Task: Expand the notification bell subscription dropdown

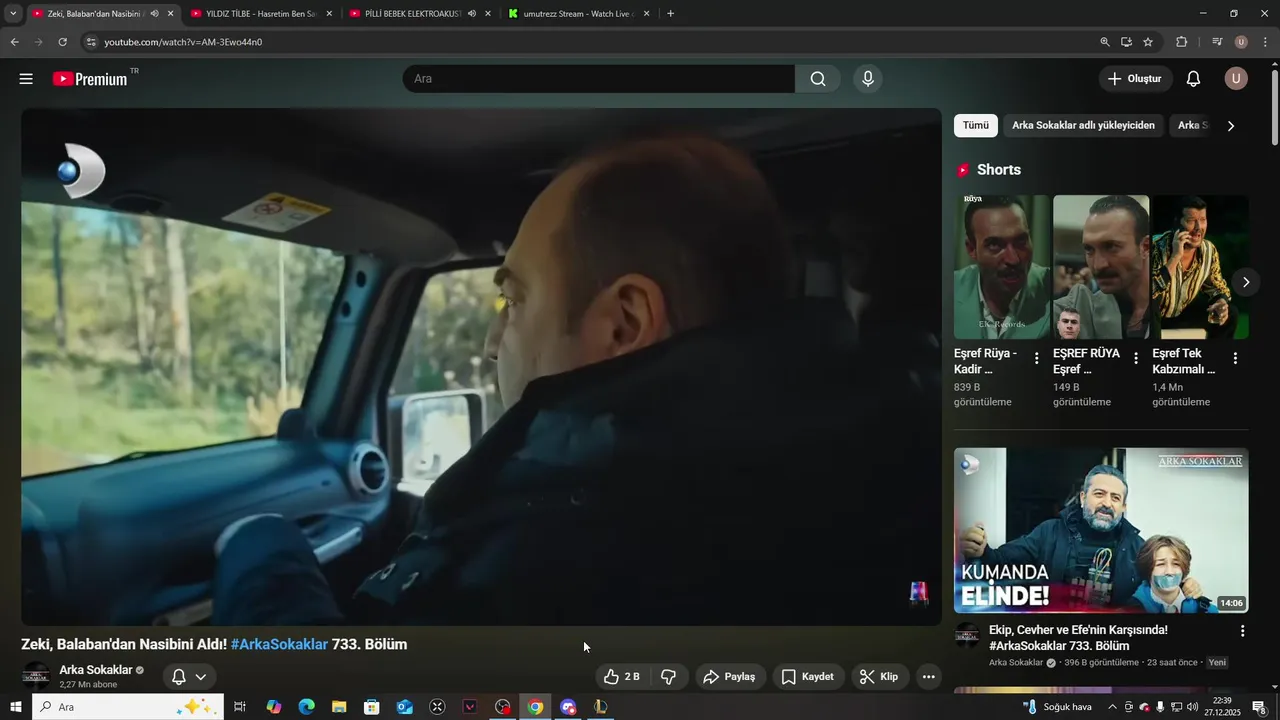Action: tap(189, 677)
